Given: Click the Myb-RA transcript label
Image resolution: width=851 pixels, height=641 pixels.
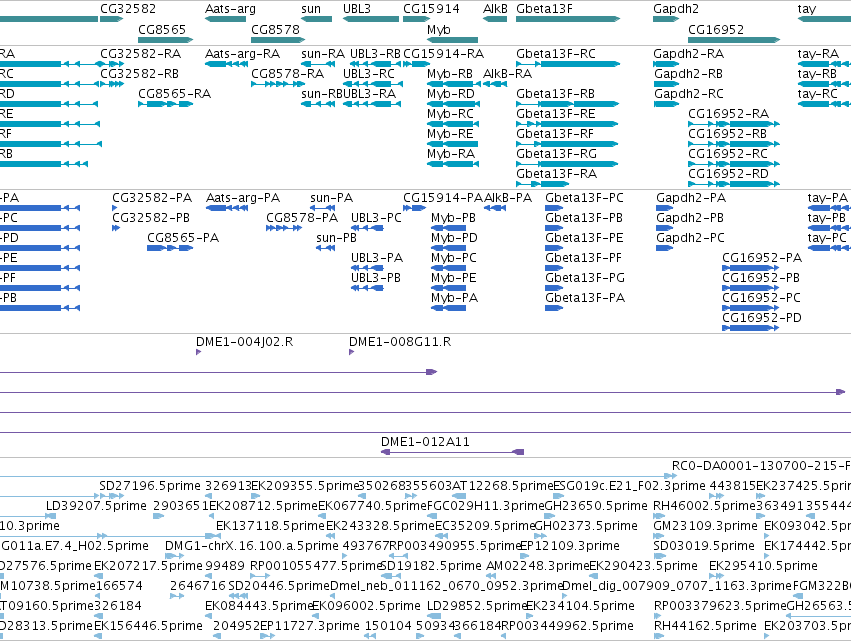Looking at the screenshot, I should coord(451,154).
